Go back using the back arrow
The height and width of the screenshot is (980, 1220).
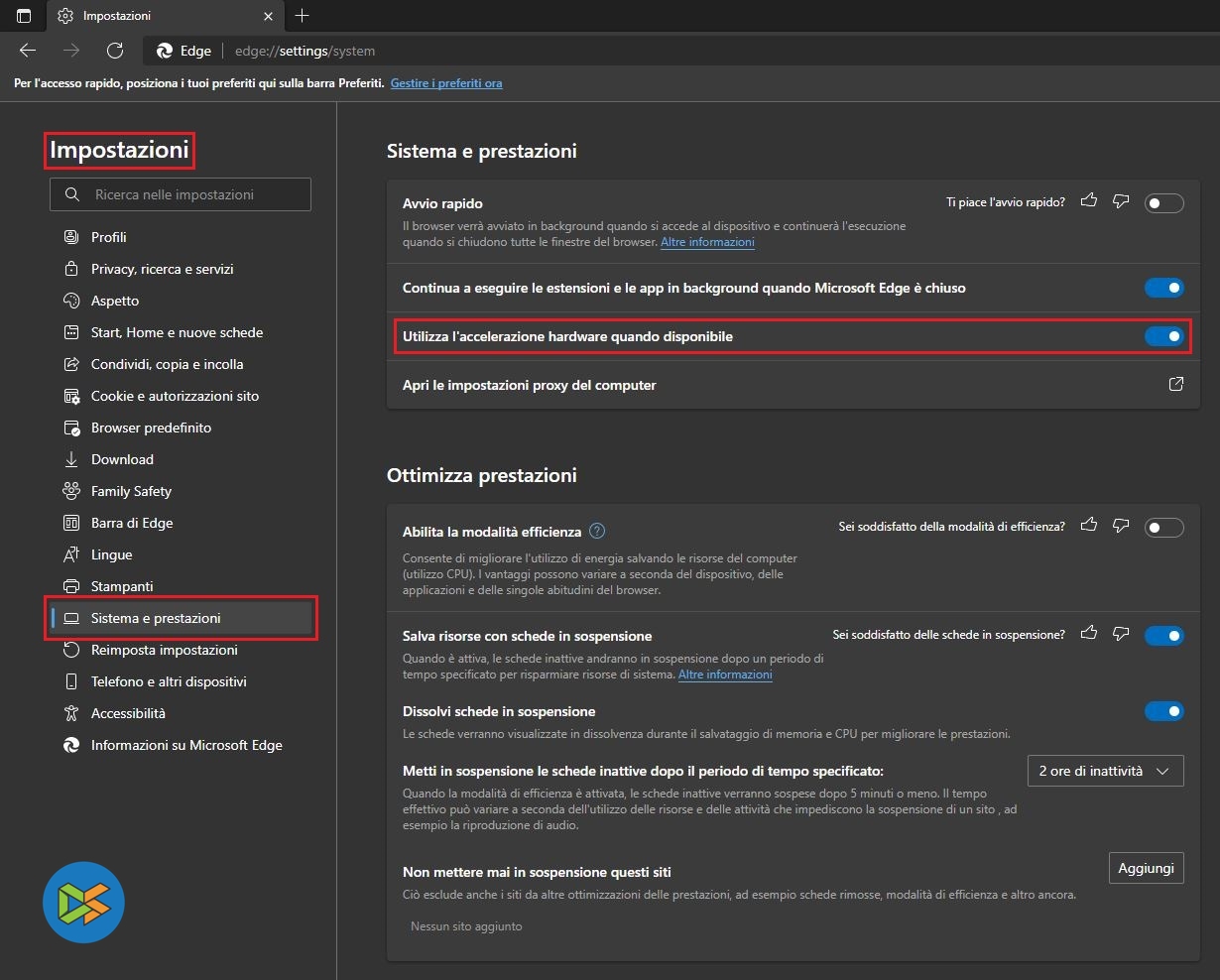(x=28, y=51)
